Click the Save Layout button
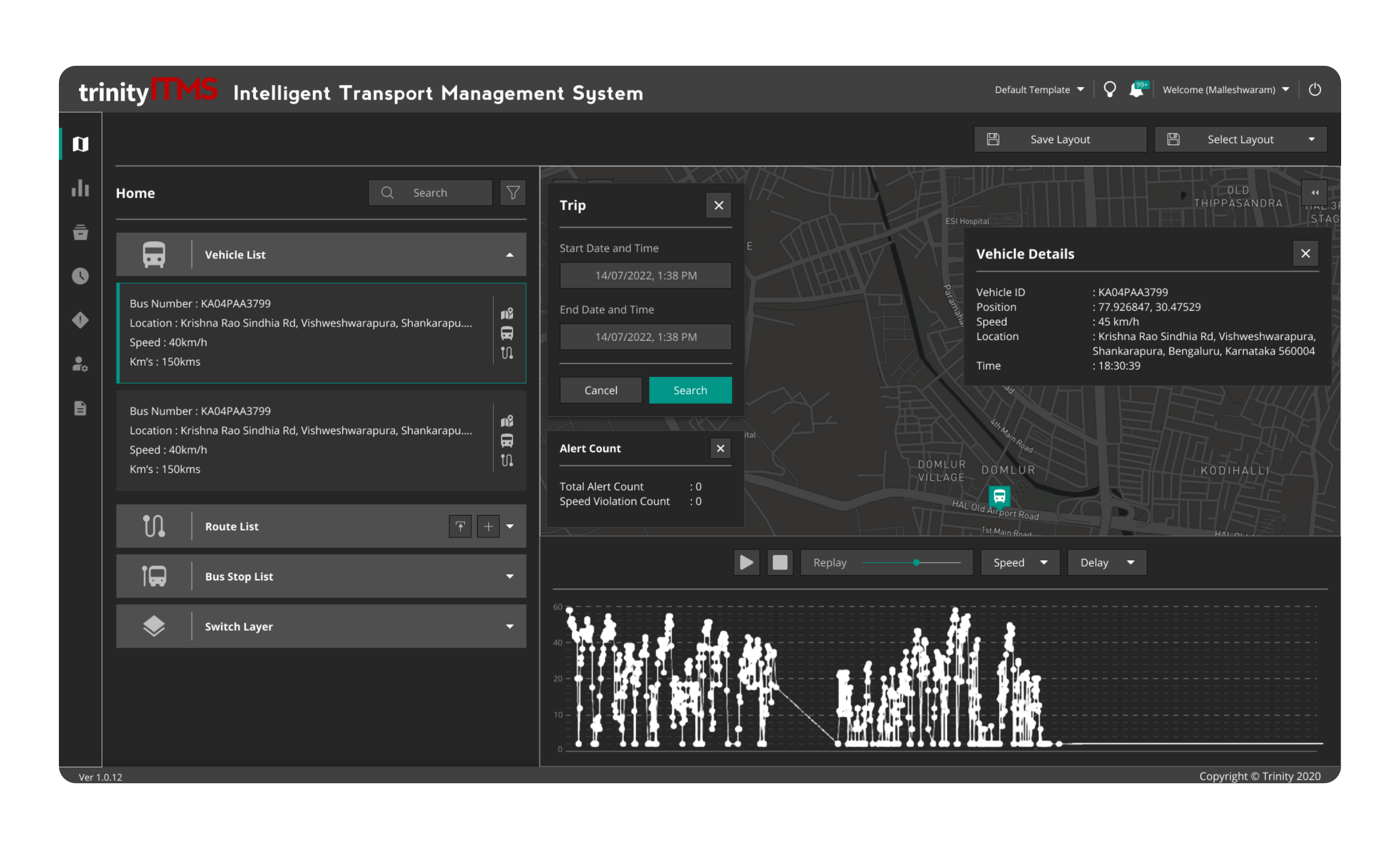The height and width of the screenshot is (849, 1400). (1060, 139)
